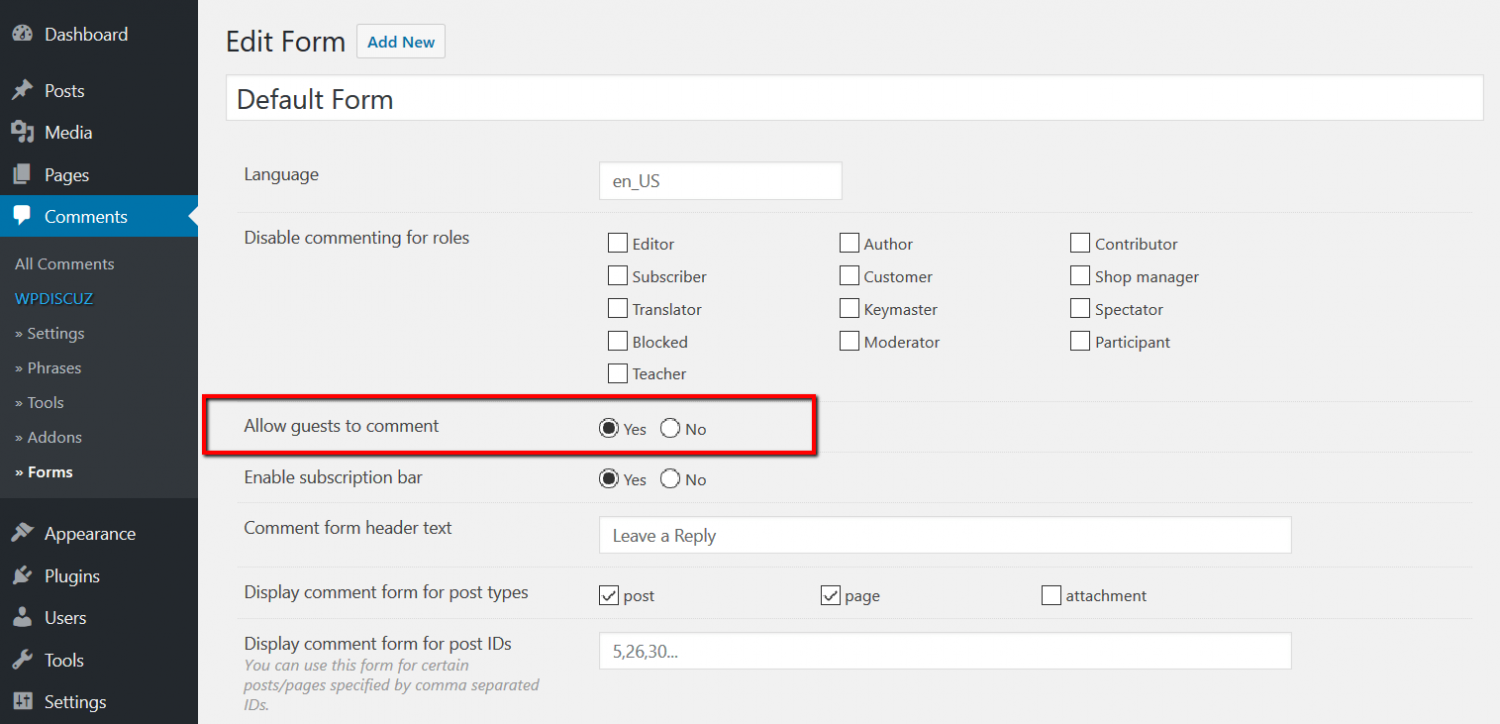1500x724 pixels.
Task: Click the Pages document icon
Action: pos(22,174)
